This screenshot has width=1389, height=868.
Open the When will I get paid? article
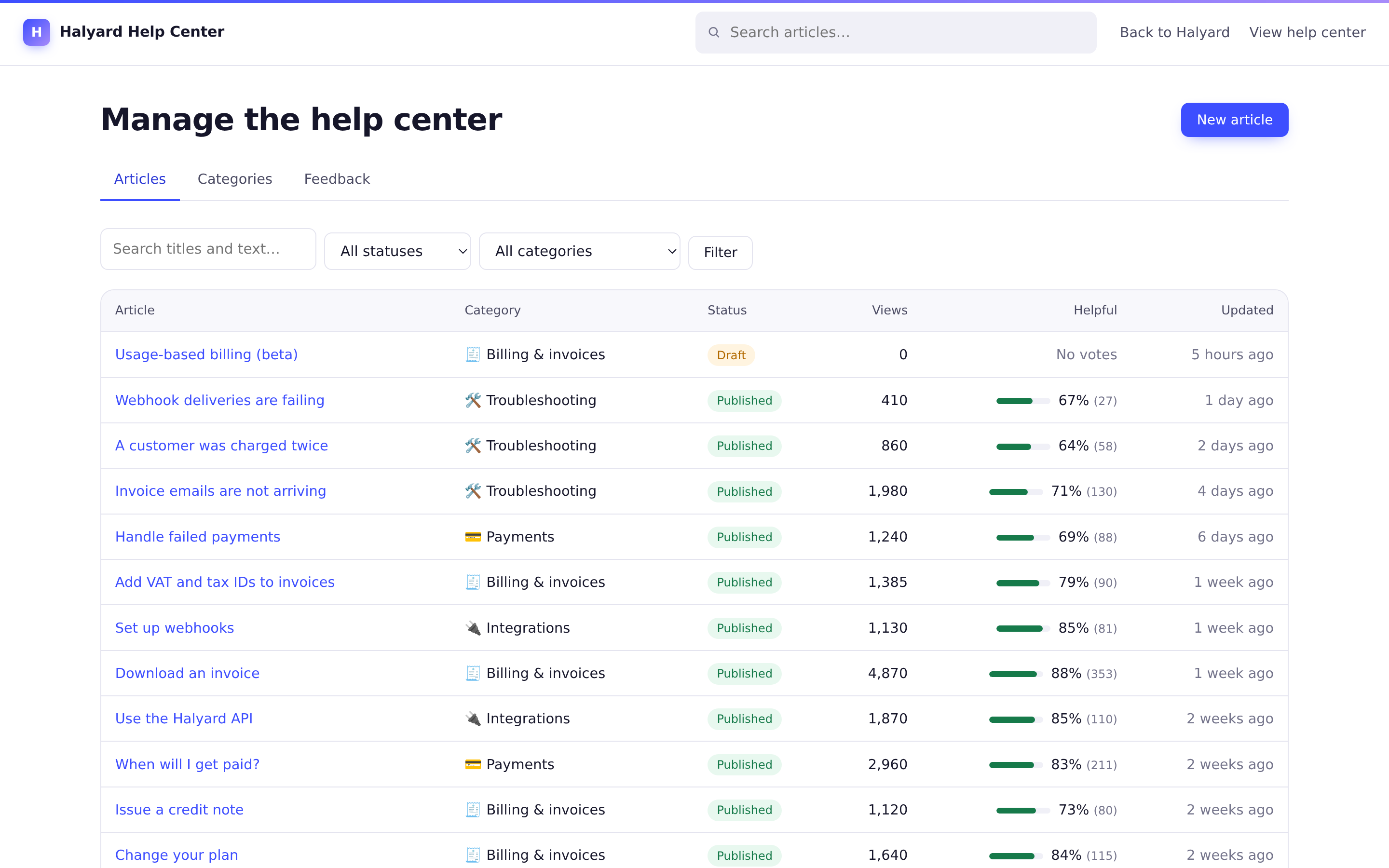pos(187,765)
